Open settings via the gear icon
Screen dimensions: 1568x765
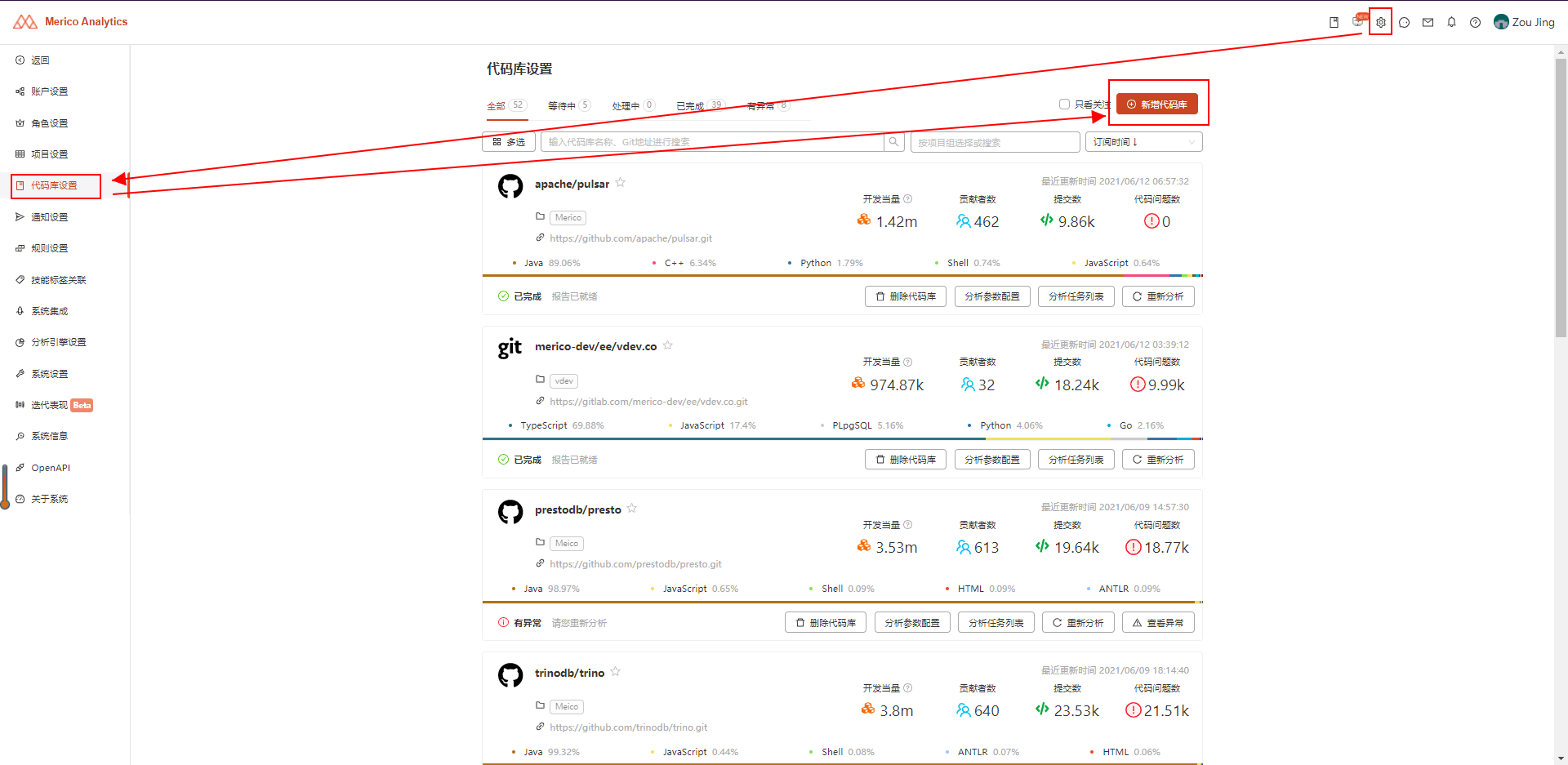coord(1381,22)
